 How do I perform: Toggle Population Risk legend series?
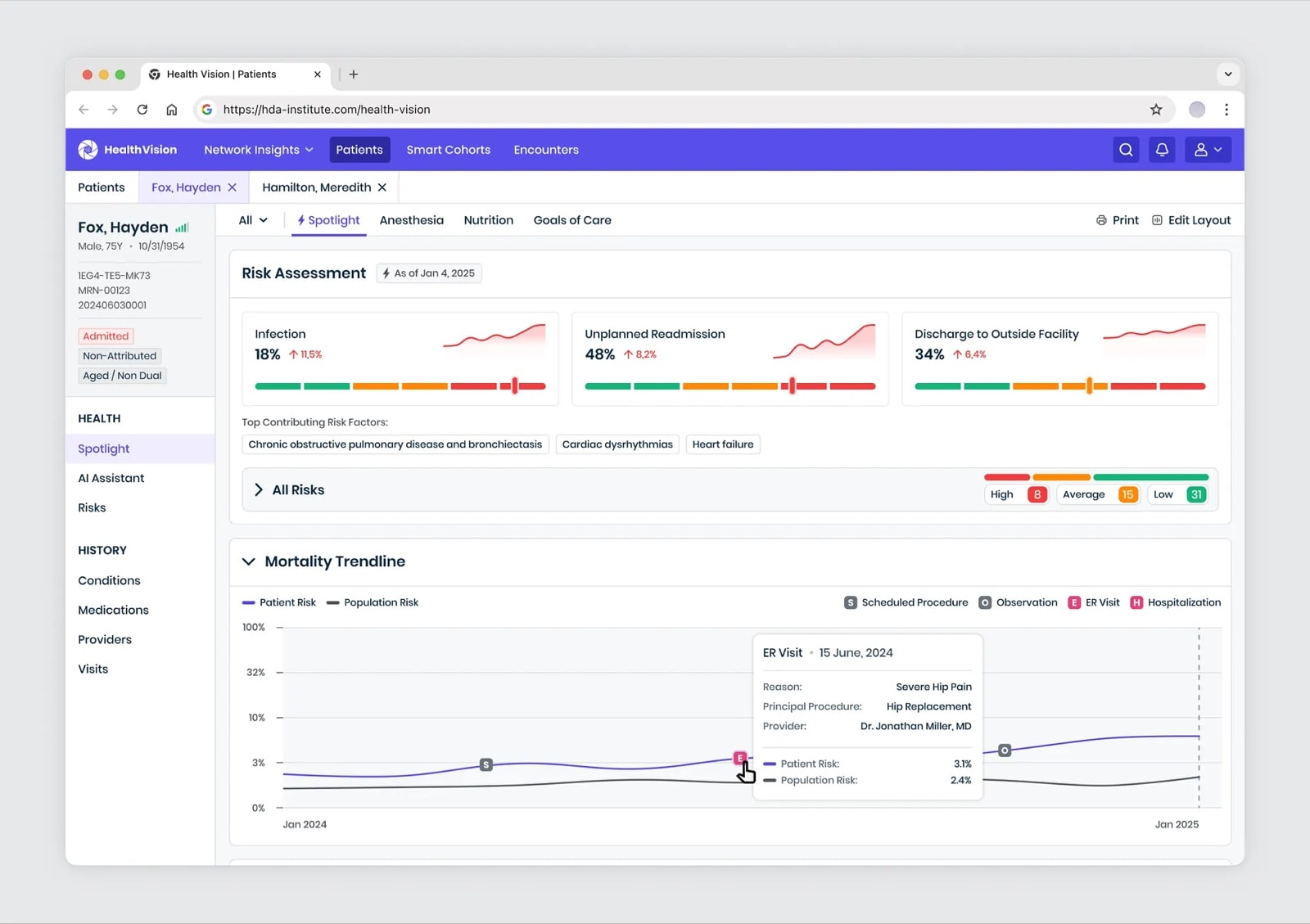tap(373, 602)
